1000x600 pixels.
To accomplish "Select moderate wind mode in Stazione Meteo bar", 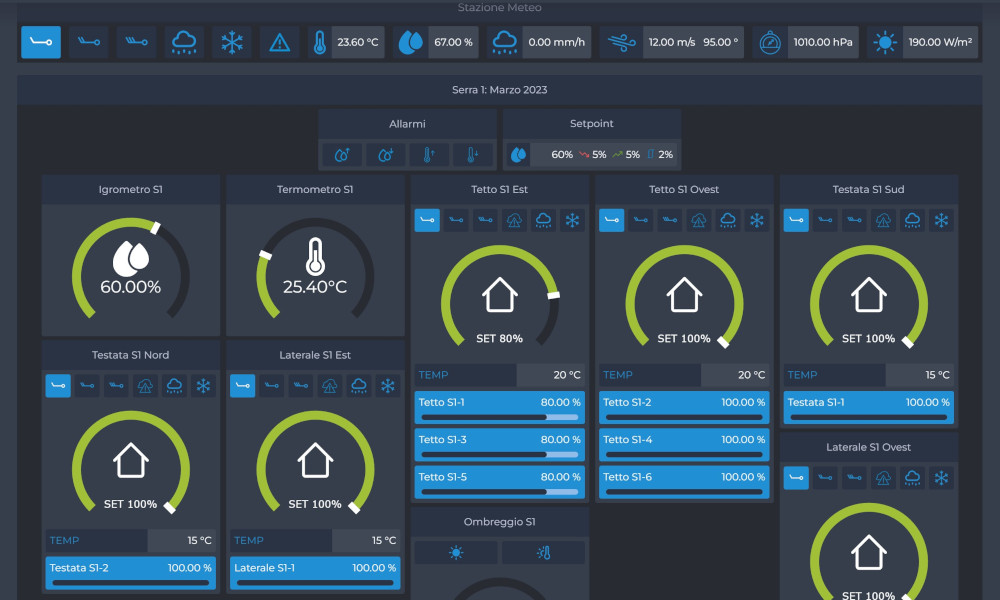I will (x=89, y=42).
